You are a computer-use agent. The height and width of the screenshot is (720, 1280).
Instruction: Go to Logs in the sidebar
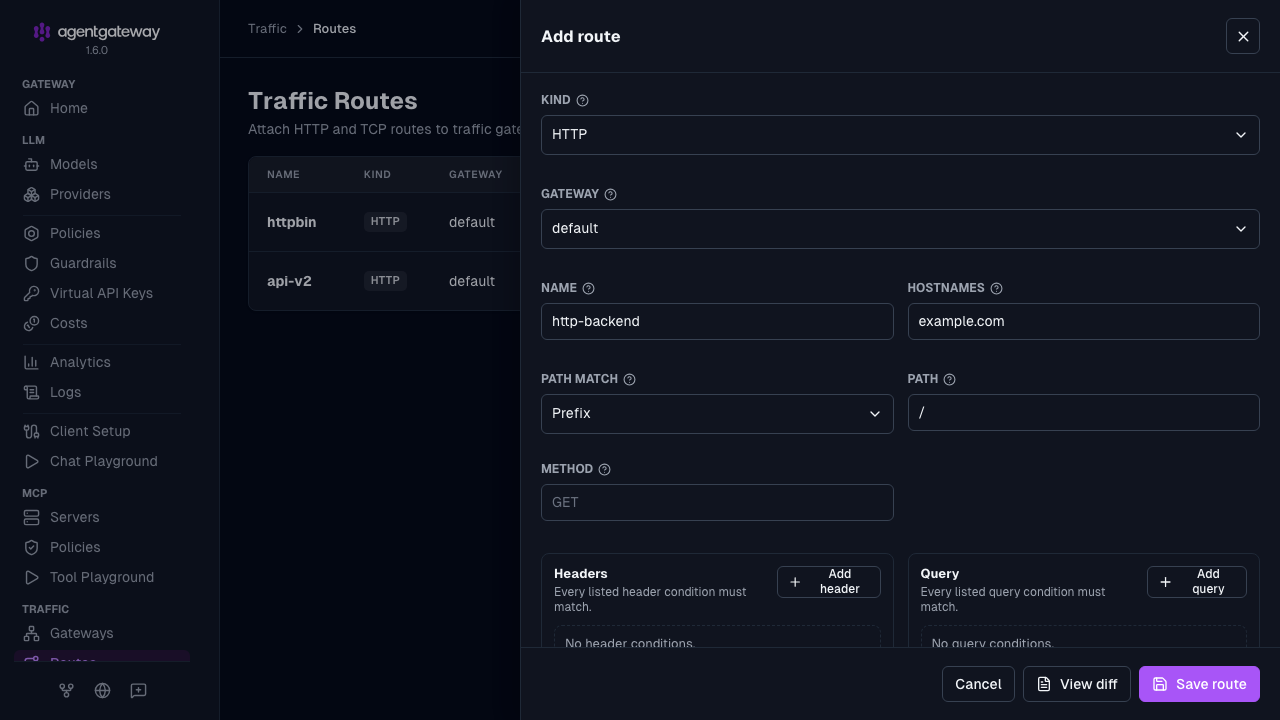point(101,392)
